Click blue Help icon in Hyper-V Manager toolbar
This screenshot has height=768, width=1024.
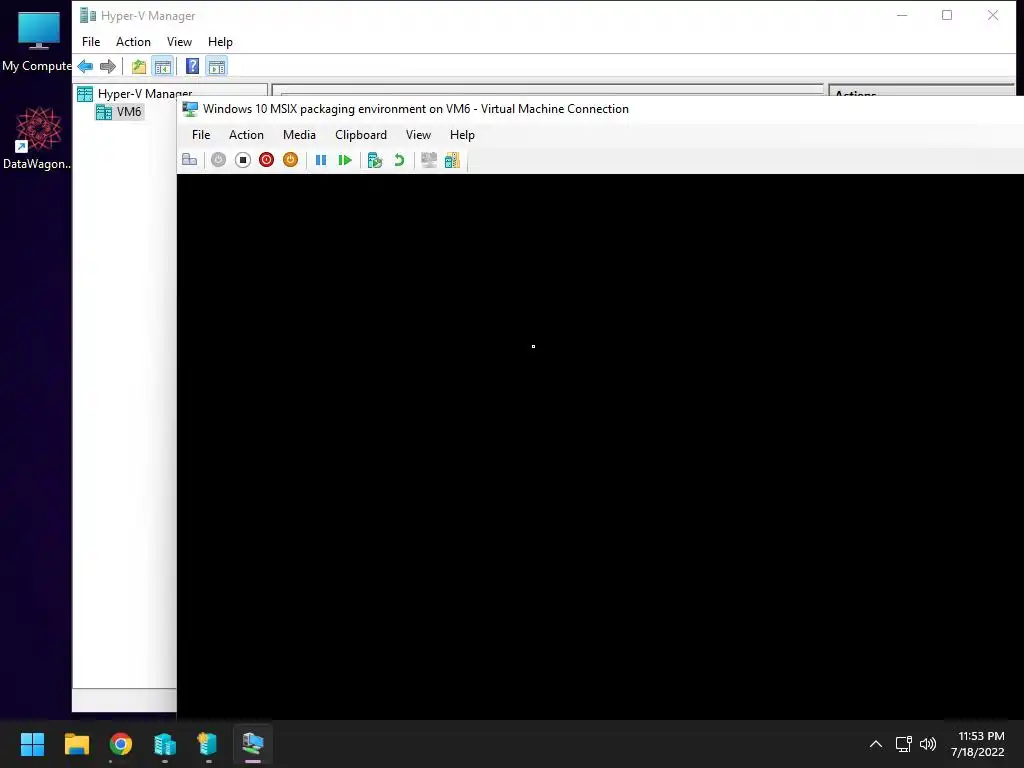click(193, 66)
